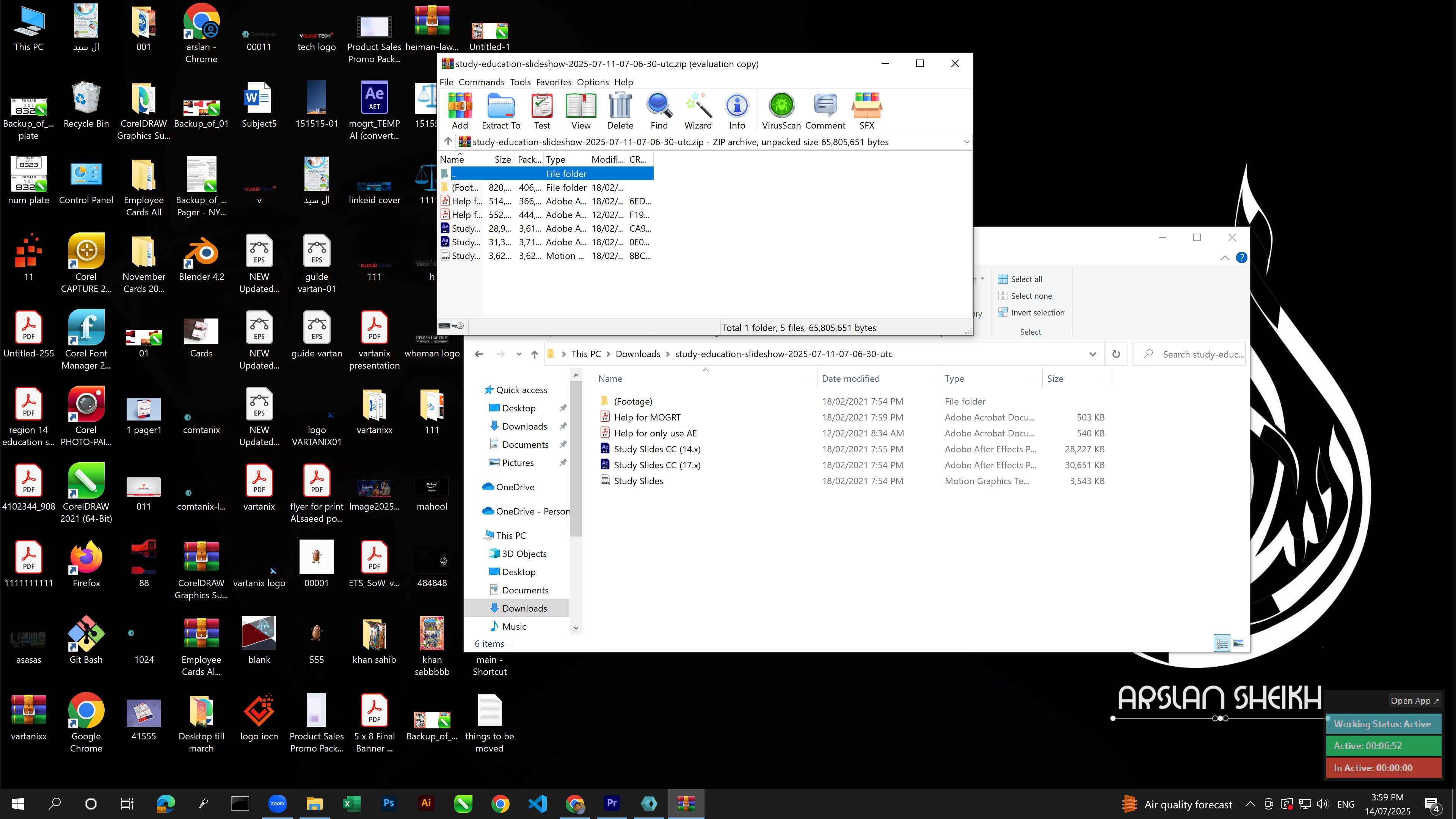Open the Comment tool in WinRAR
Image resolution: width=1456 pixels, height=819 pixels.
pyautogui.click(x=825, y=111)
